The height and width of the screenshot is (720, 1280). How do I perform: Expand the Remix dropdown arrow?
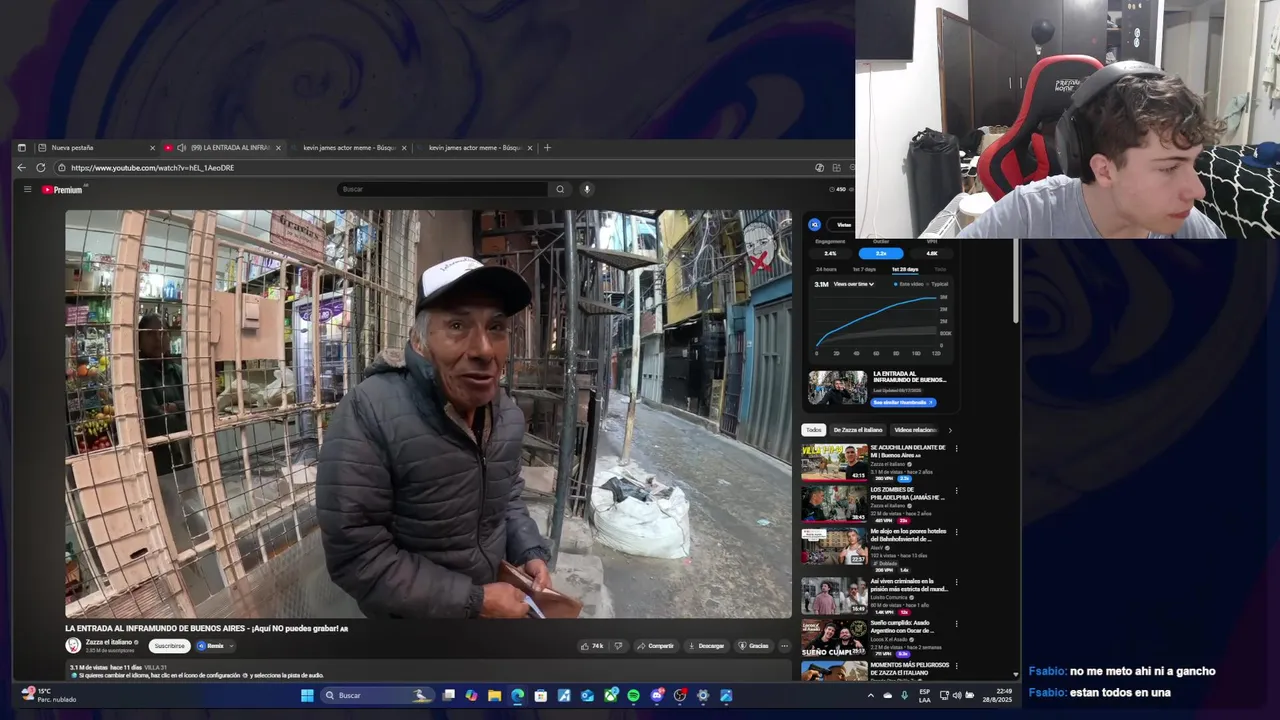(x=231, y=646)
